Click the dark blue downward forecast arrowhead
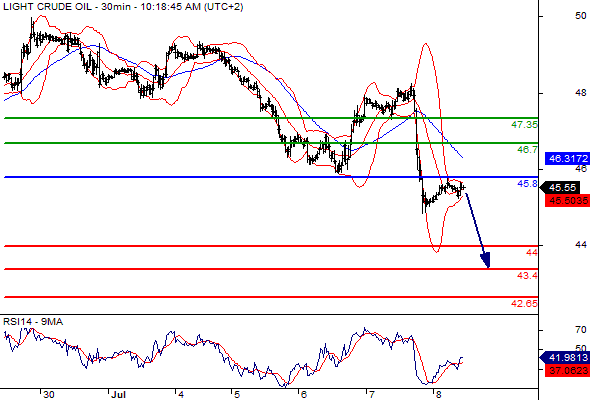The width and height of the screenshot is (590, 400). point(485,260)
